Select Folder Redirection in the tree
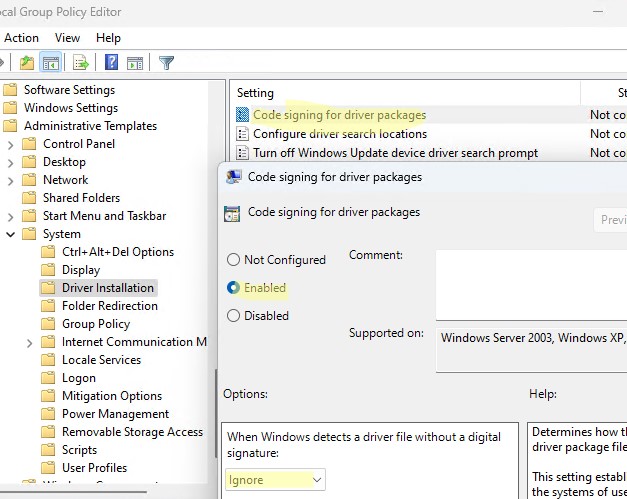 pyautogui.click(x=110, y=306)
